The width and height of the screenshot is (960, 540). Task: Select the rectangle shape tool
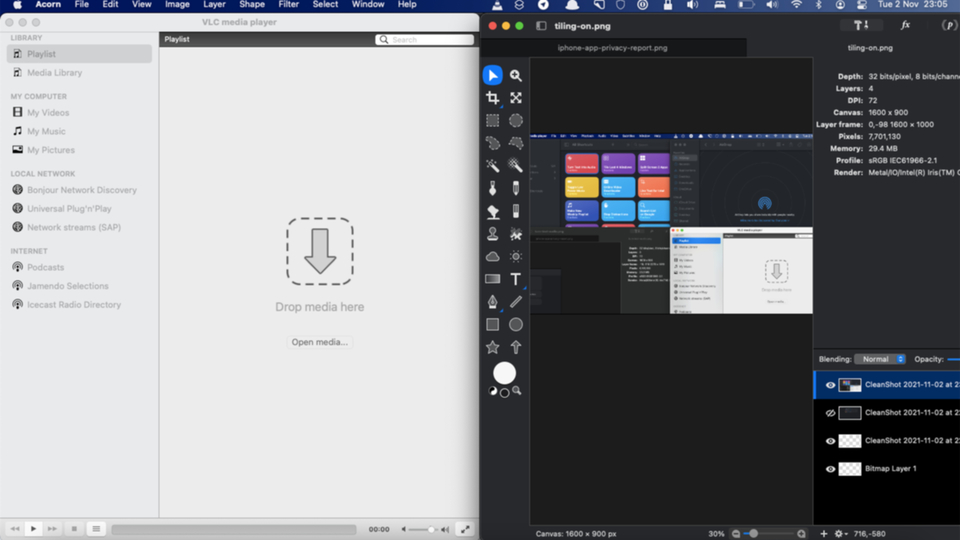(493, 324)
